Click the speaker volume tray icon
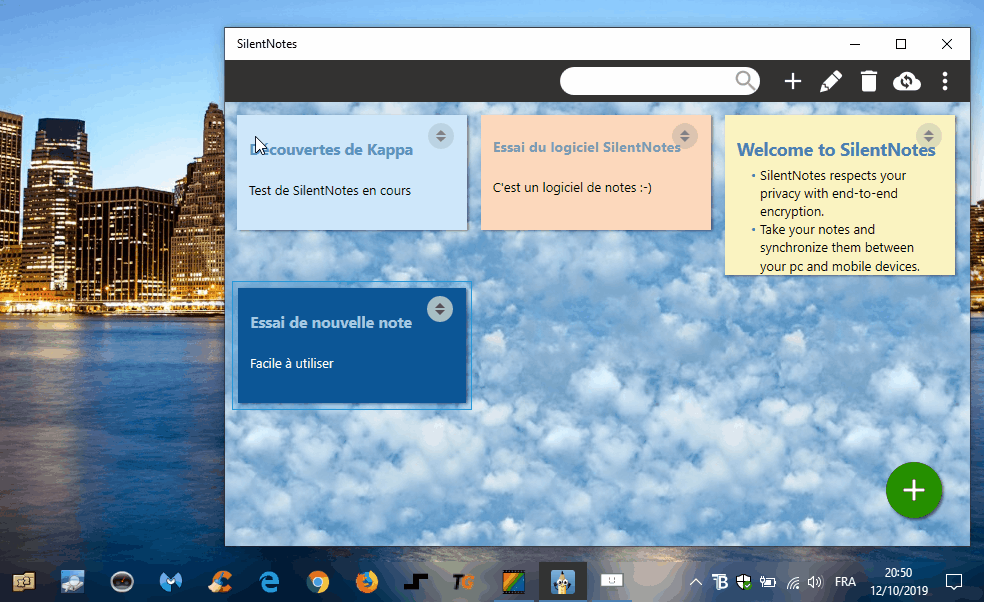The image size is (984, 602). coord(815,582)
